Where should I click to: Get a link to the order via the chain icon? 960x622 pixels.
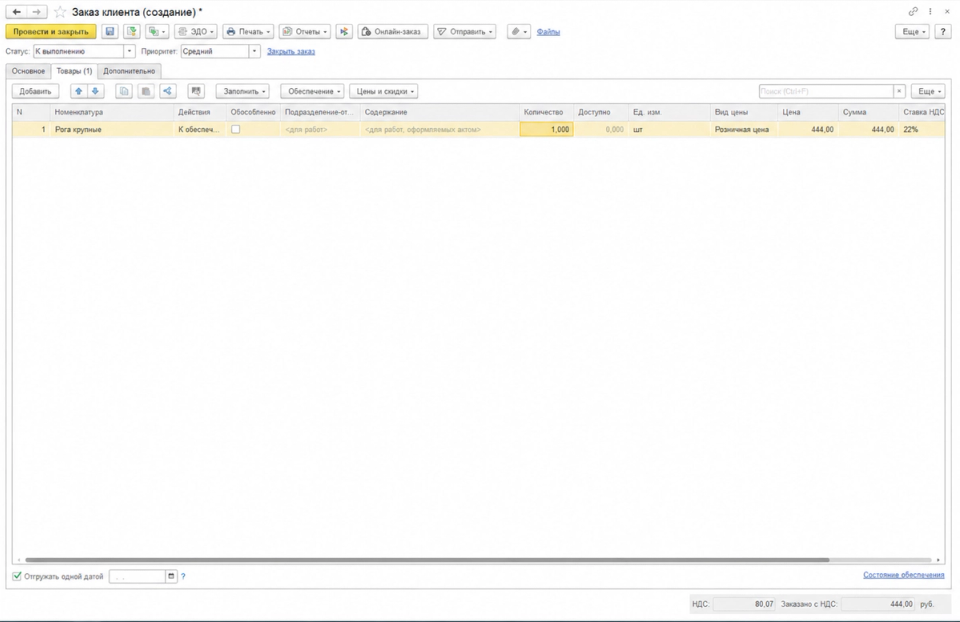pyautogui.click(x=913, y=12)
